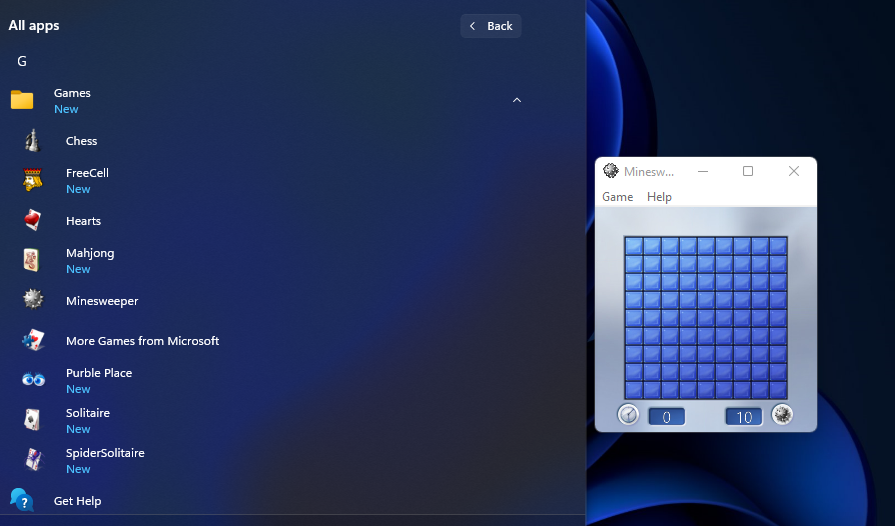Click the Minesweeper mine icon in the apps list
Viewport: 895px width, 526px height.
pyautogui.click(x=33, y=300)
